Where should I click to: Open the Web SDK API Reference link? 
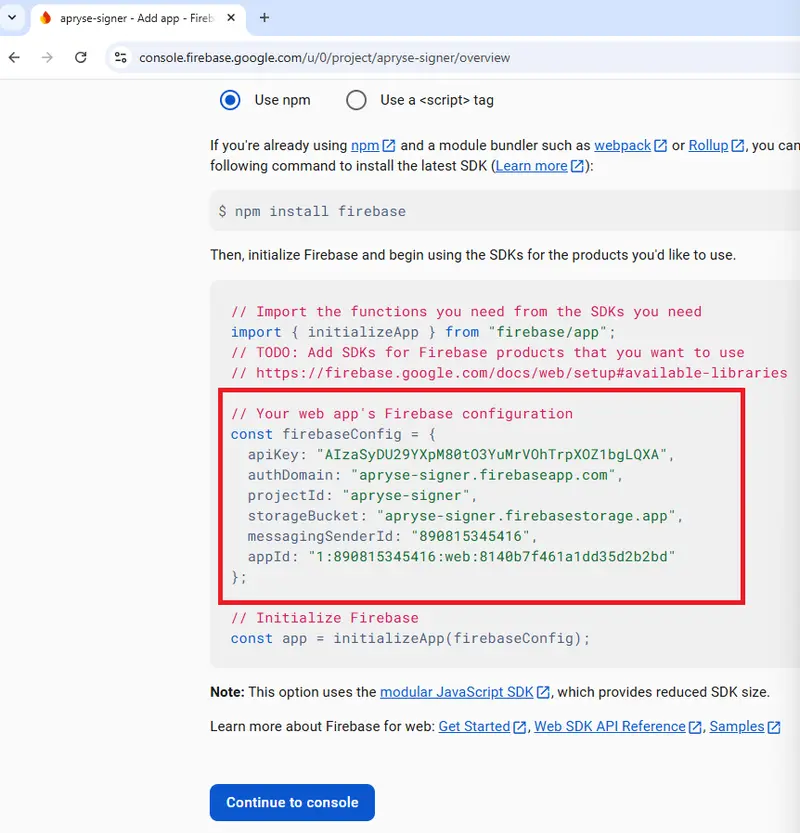pyautogui.click(x=610, y=726)
